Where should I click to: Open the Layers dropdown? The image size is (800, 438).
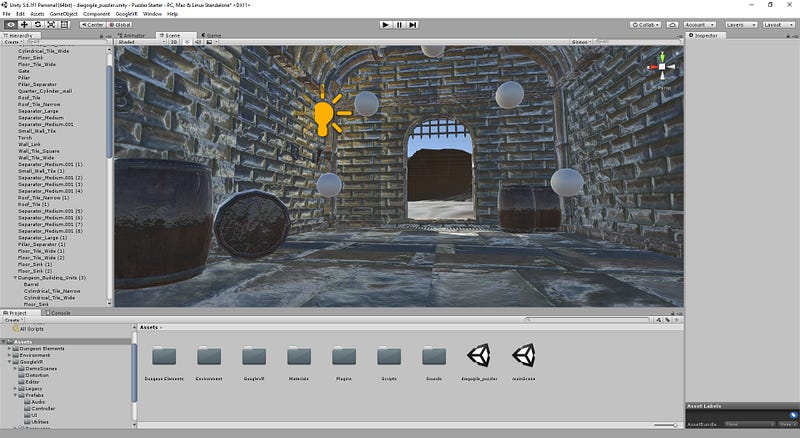[x=740, y=24]
